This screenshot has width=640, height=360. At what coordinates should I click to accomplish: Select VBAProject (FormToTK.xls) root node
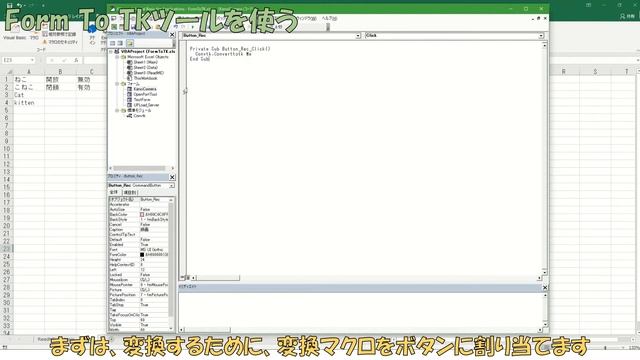coord(148,51)
